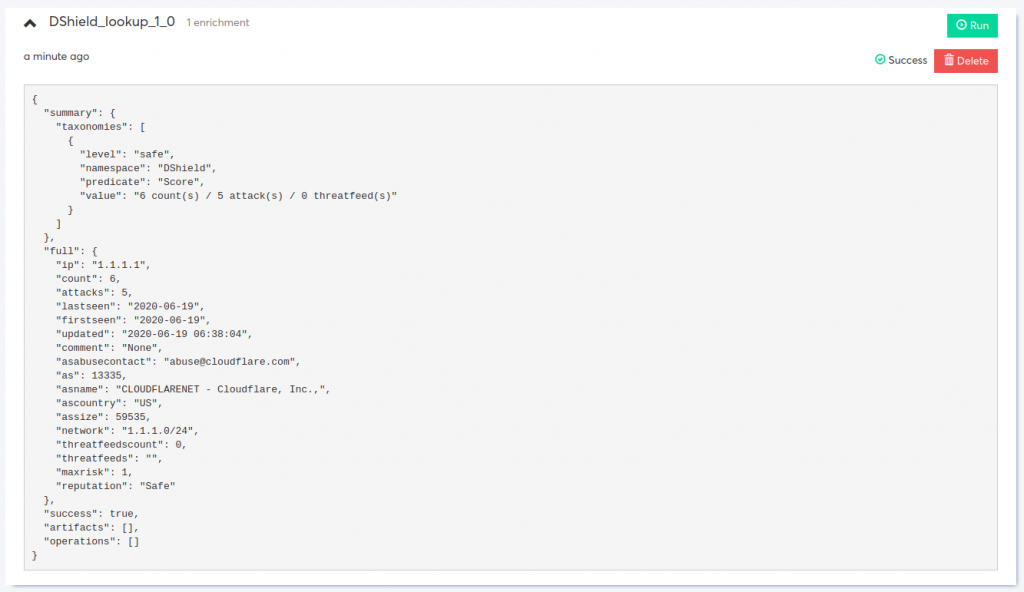
Task: Click the green Success checkmark icon
Action: (880, 59)
